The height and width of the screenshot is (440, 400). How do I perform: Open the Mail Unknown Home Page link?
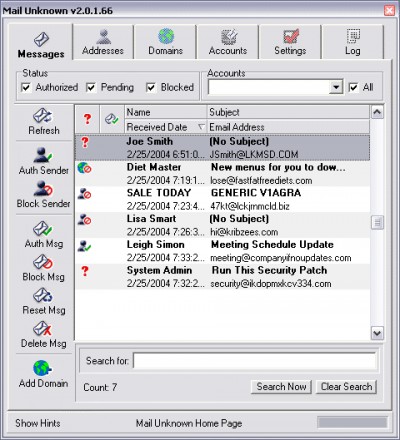(x=189, y=424)
